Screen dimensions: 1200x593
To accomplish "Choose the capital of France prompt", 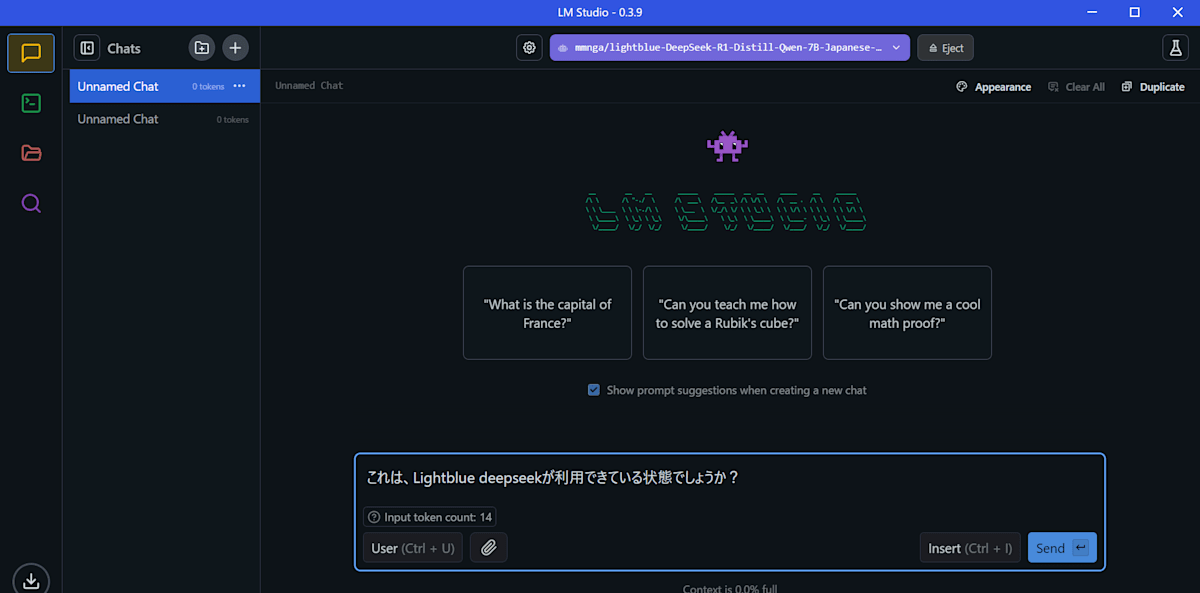I will (547, 313).
